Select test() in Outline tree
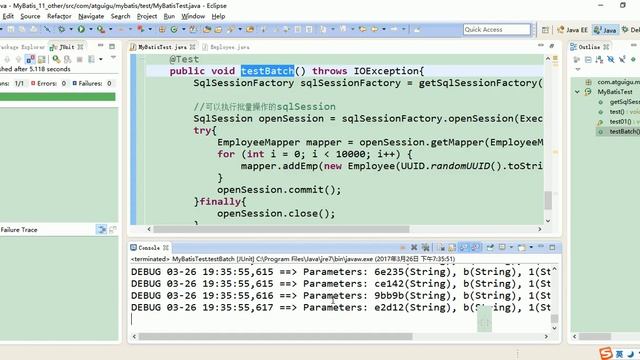Screen dimensions: 640x360 618,111
